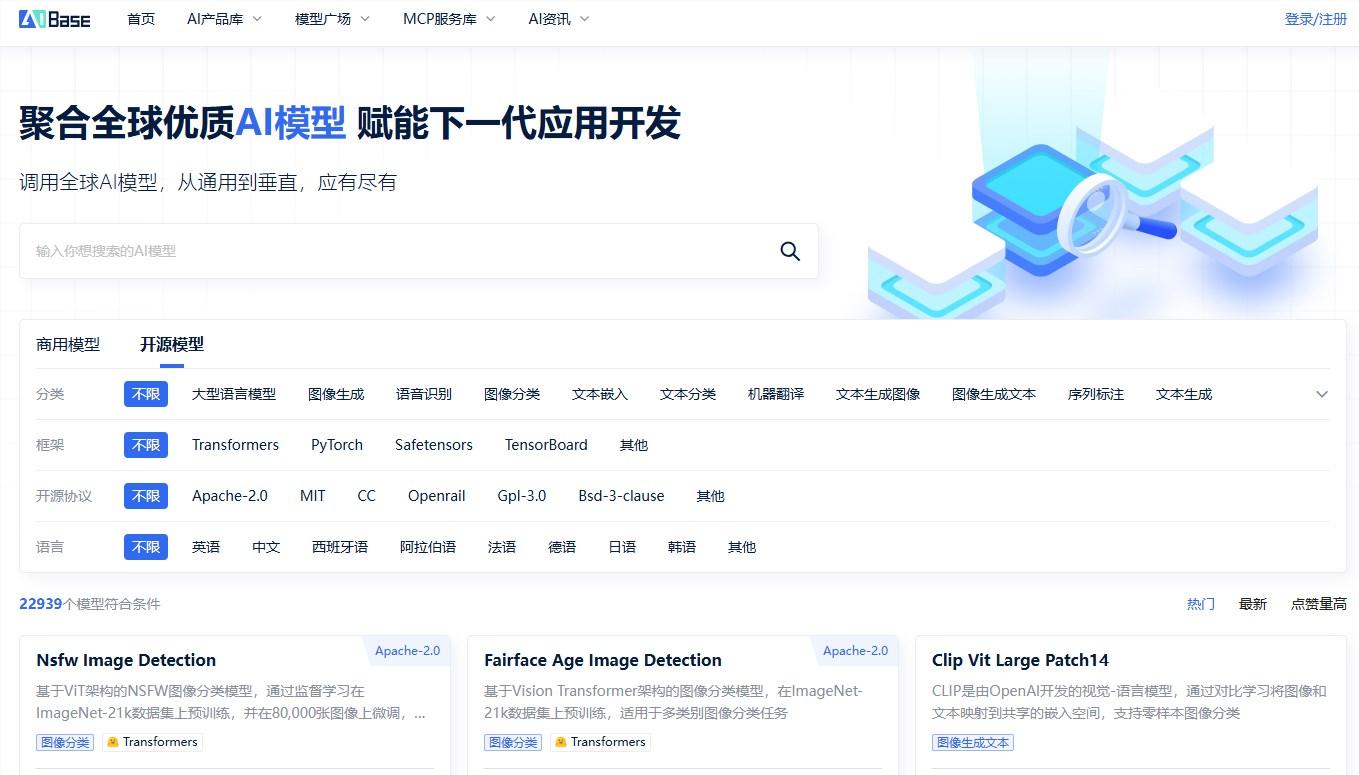Sort models by 最新
The width and height of the screenshot is (1359, 775).
[x=1253, y=604]
